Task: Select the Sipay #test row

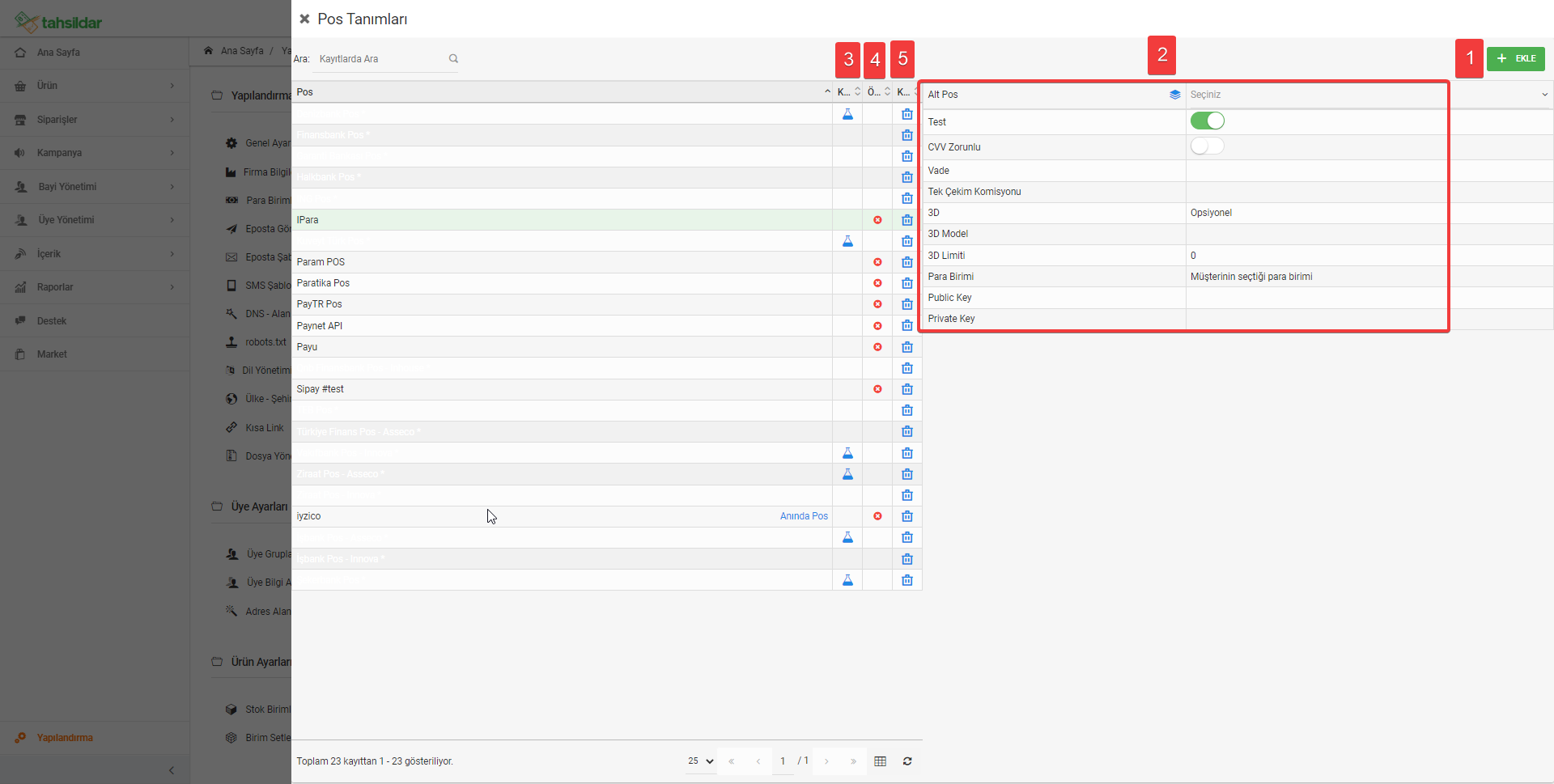Action: coord(562,389)
